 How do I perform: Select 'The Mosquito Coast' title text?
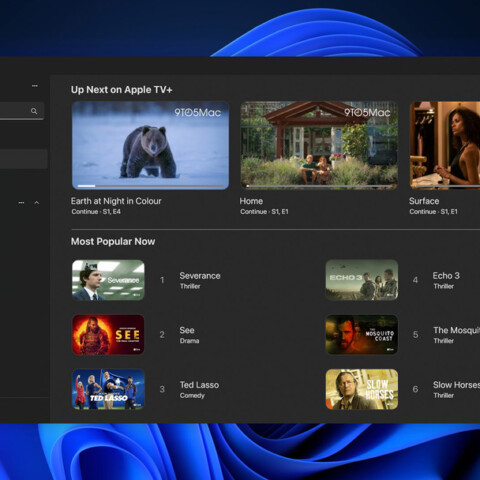tap(456, 330)
